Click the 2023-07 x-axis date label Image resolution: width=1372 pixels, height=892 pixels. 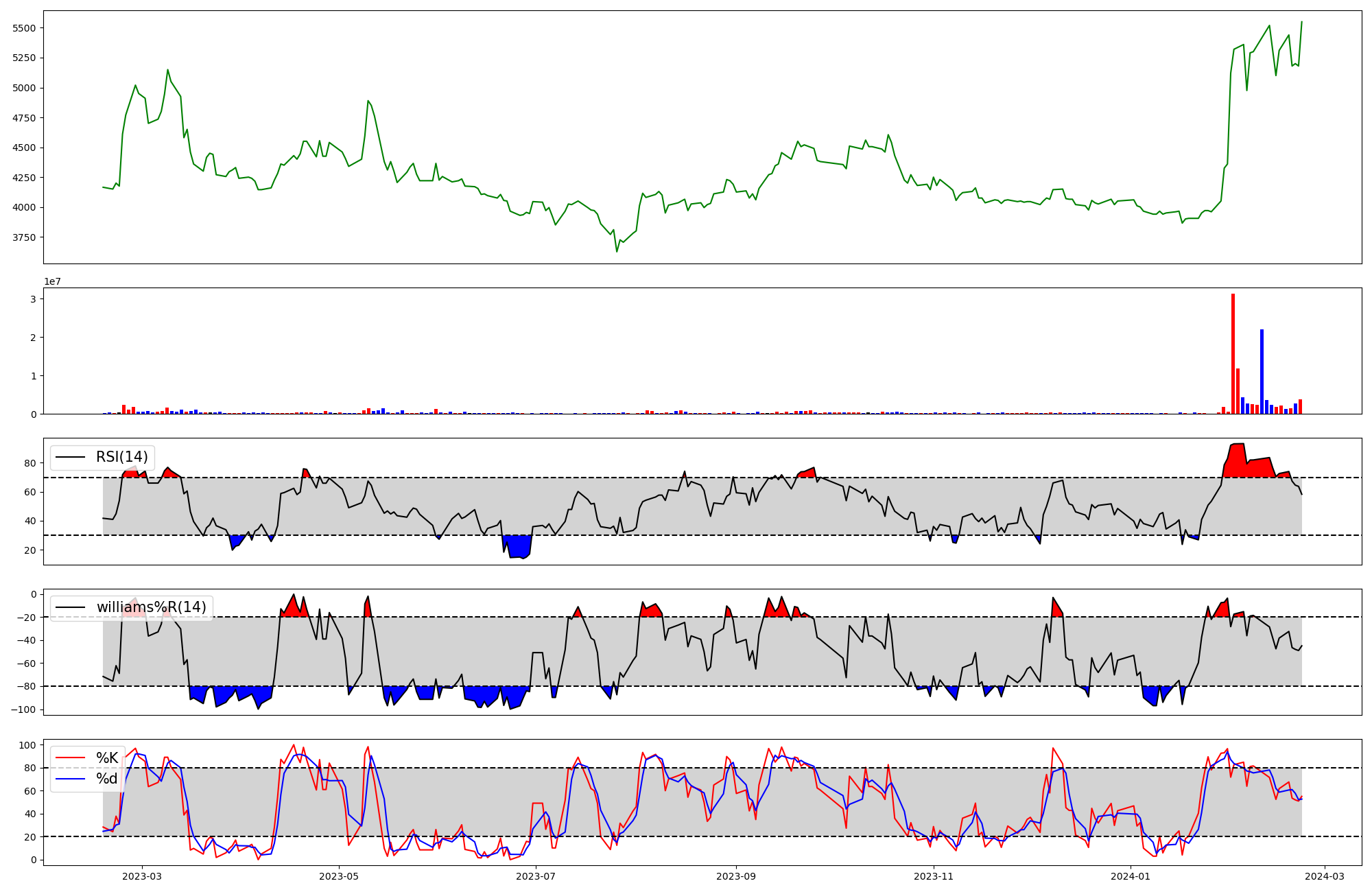[x=536, y=876]
